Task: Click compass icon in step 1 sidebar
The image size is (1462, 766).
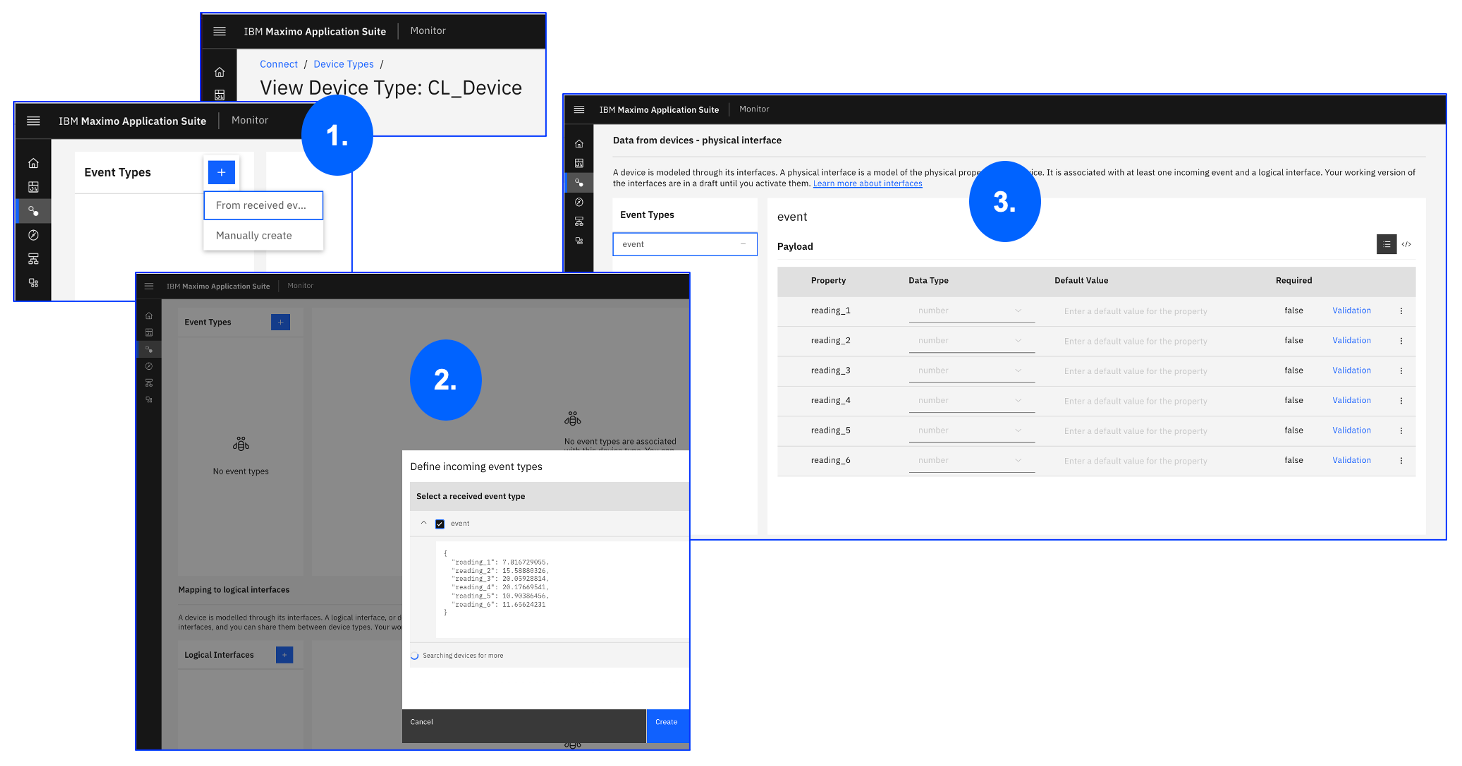Action: click(x=33, y=235)
